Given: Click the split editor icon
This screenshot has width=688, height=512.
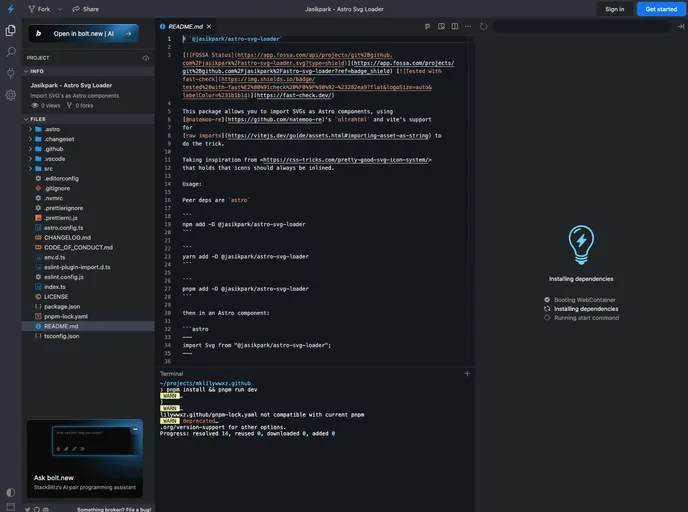Looking at the screenshot, I should click(x=455, y=26).
